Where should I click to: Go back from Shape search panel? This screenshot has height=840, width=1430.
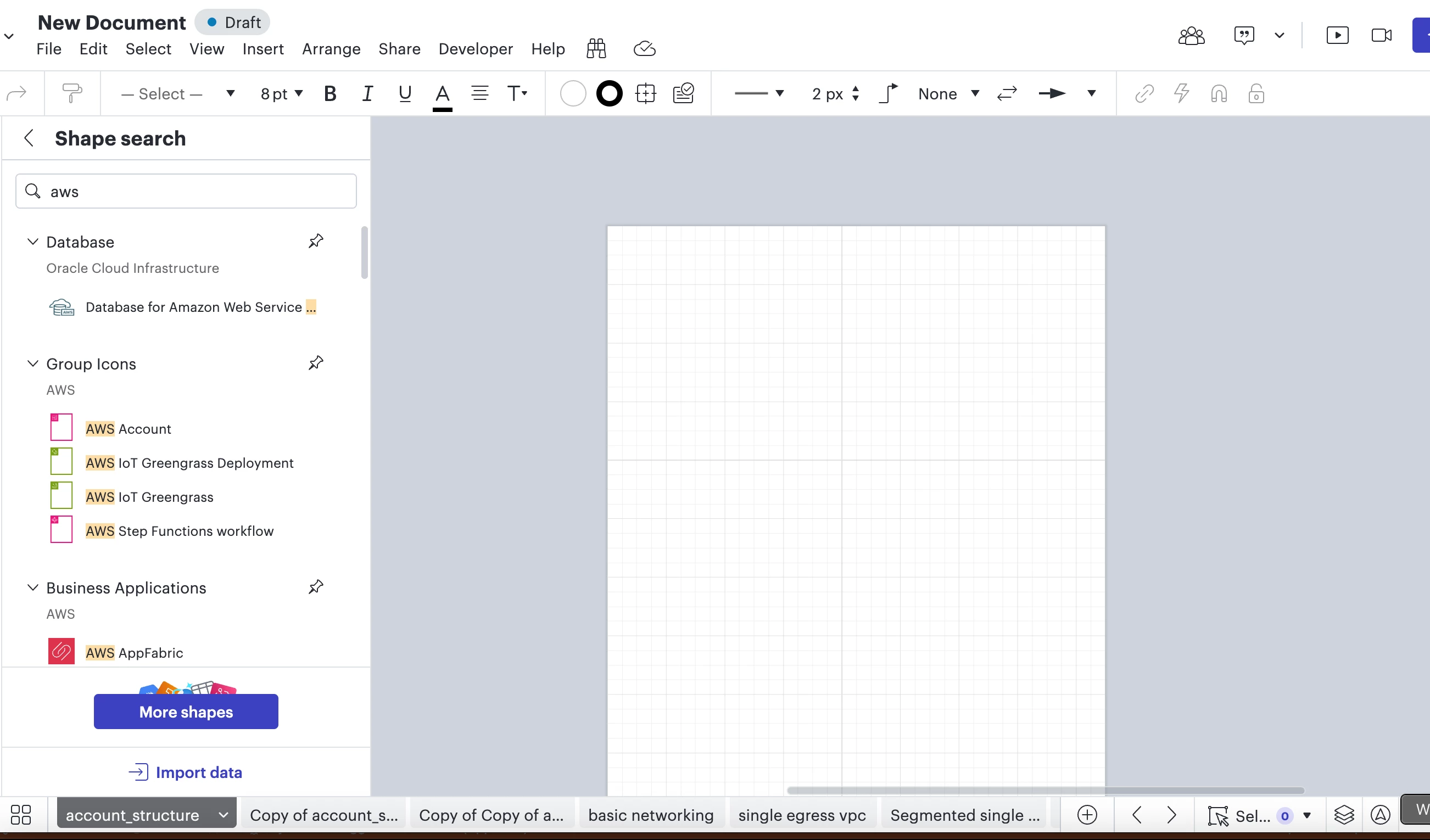click(29, 138)
